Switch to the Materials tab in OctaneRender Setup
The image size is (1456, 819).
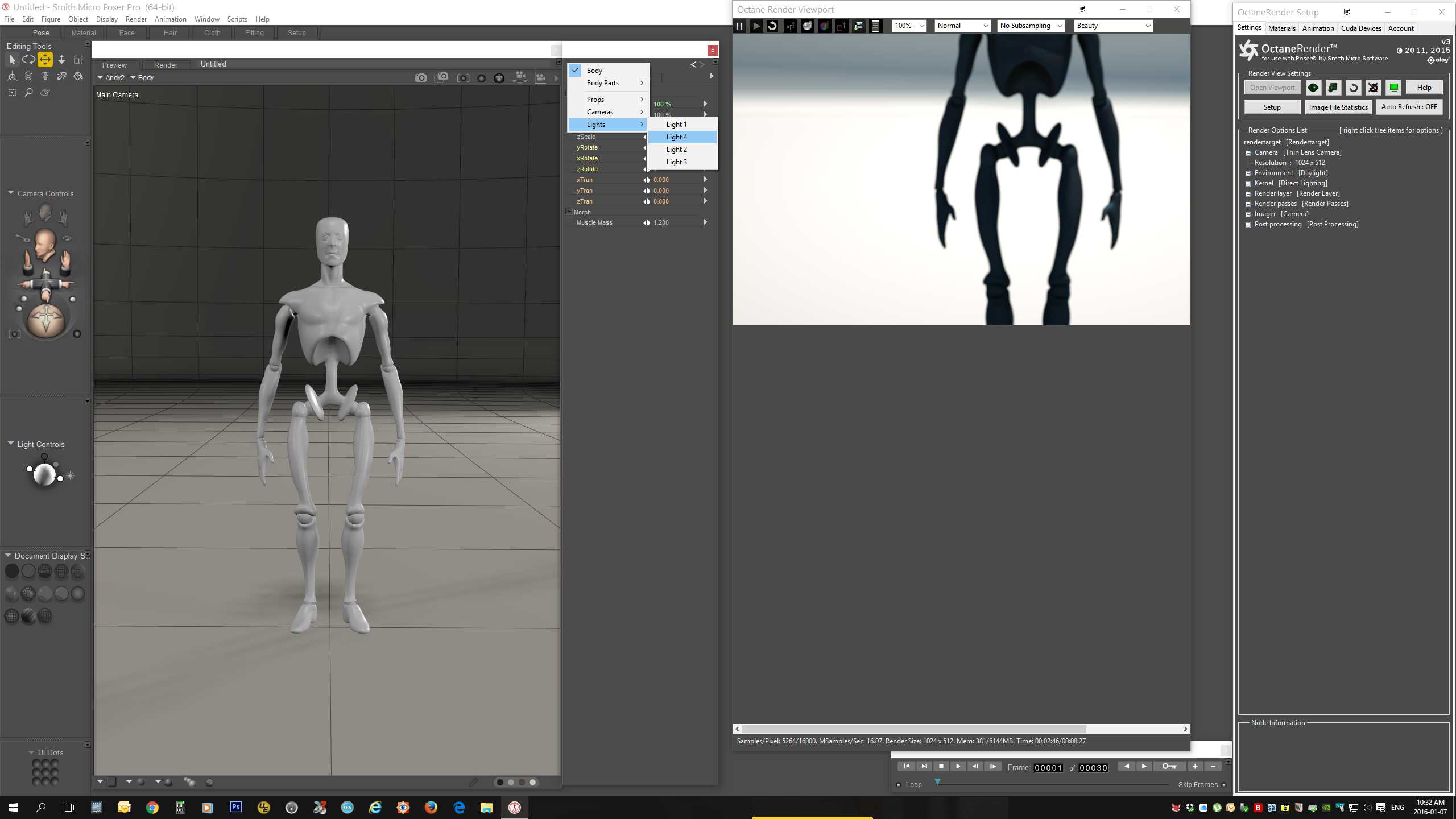(x=1281, y=28)
